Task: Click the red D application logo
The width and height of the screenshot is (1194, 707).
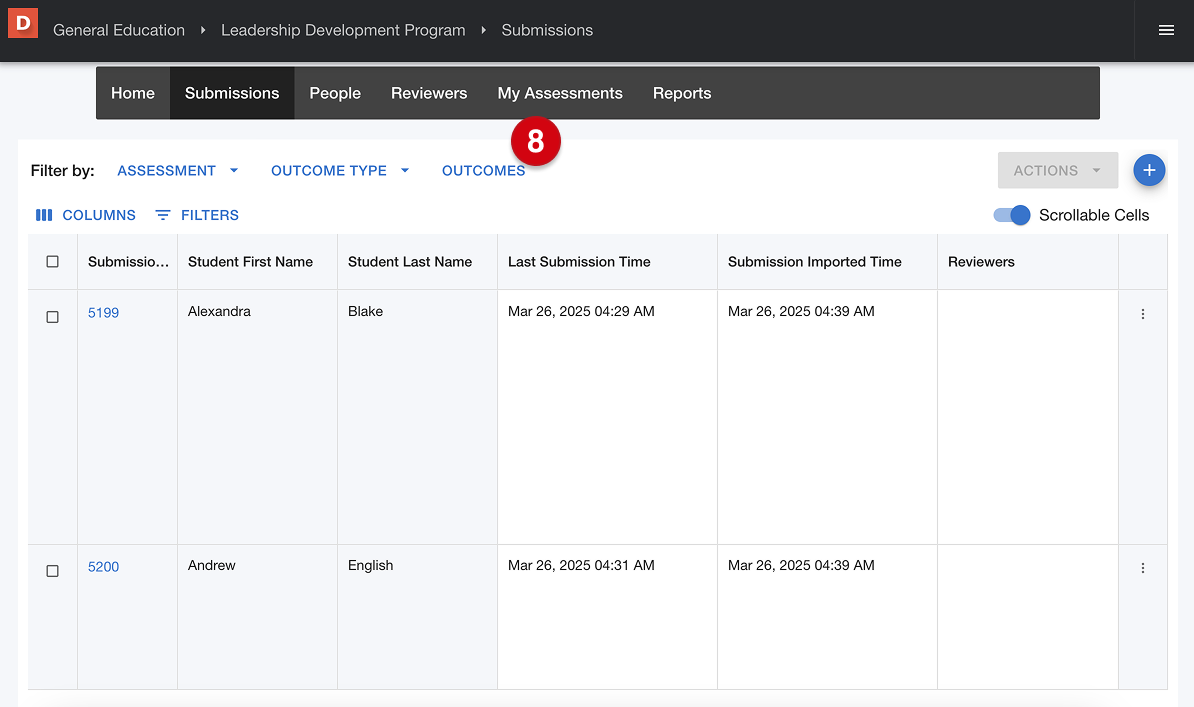Action: coord(23,23)
